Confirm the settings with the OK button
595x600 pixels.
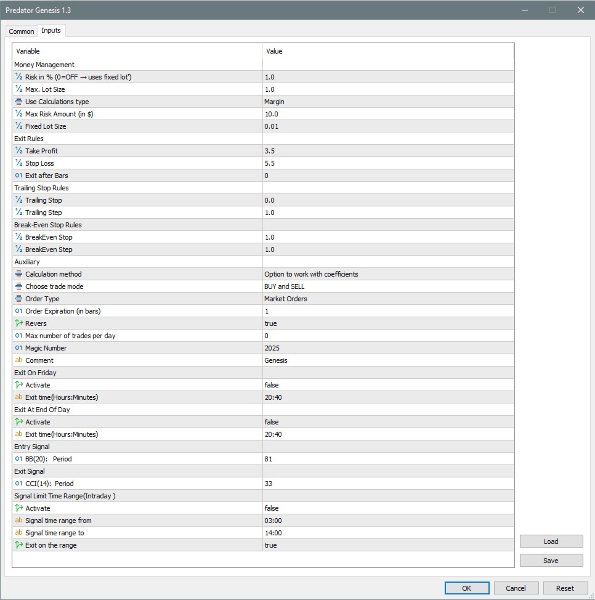tap(467, 588)
